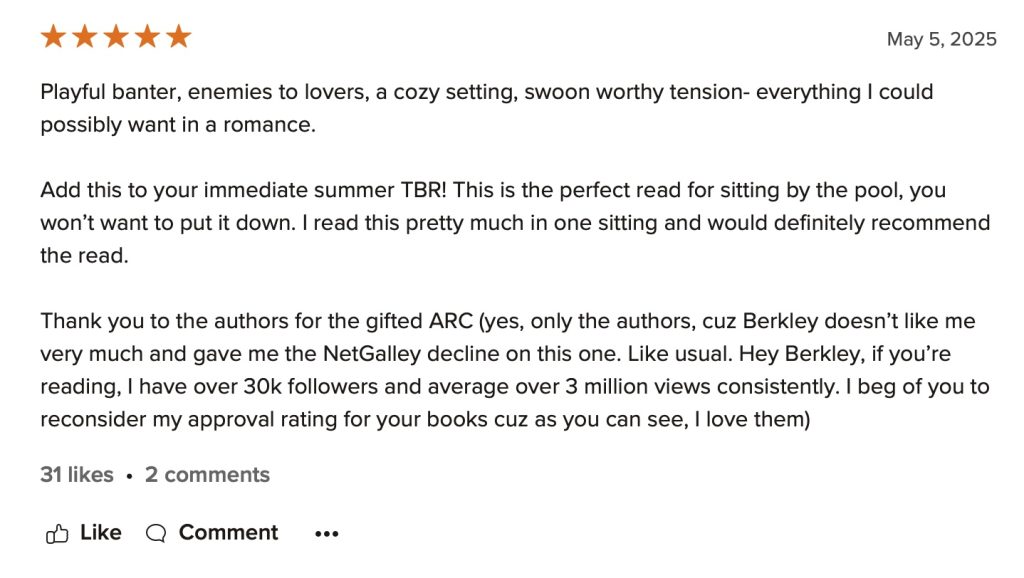Click the "Comment" button label

(x=228, y=533)
